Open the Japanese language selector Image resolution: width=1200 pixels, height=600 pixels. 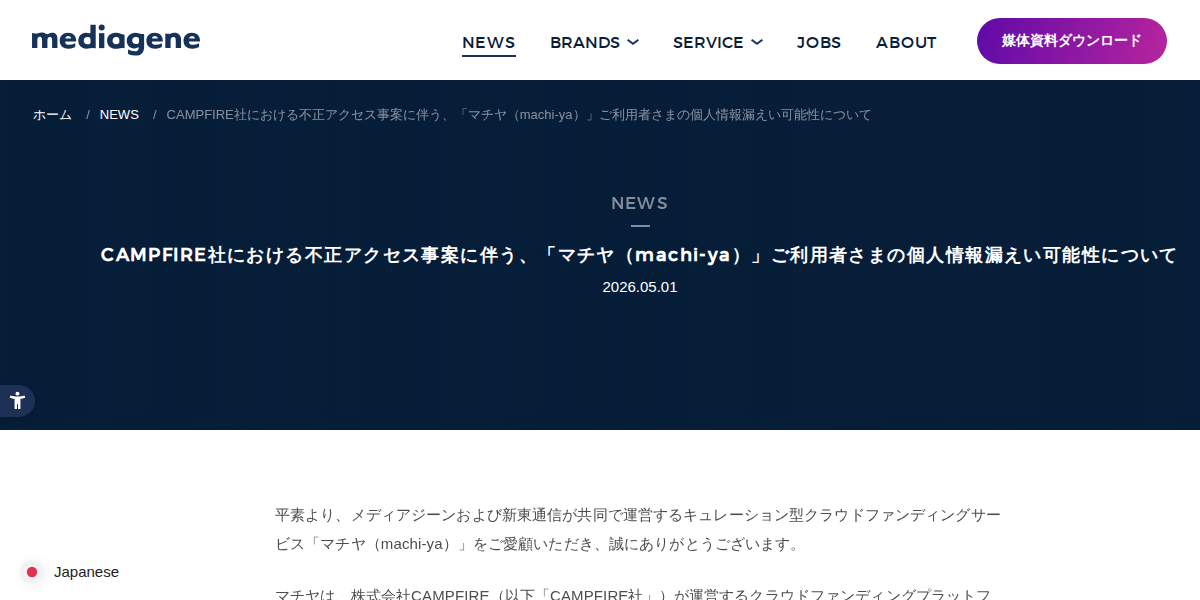(70, 572)
